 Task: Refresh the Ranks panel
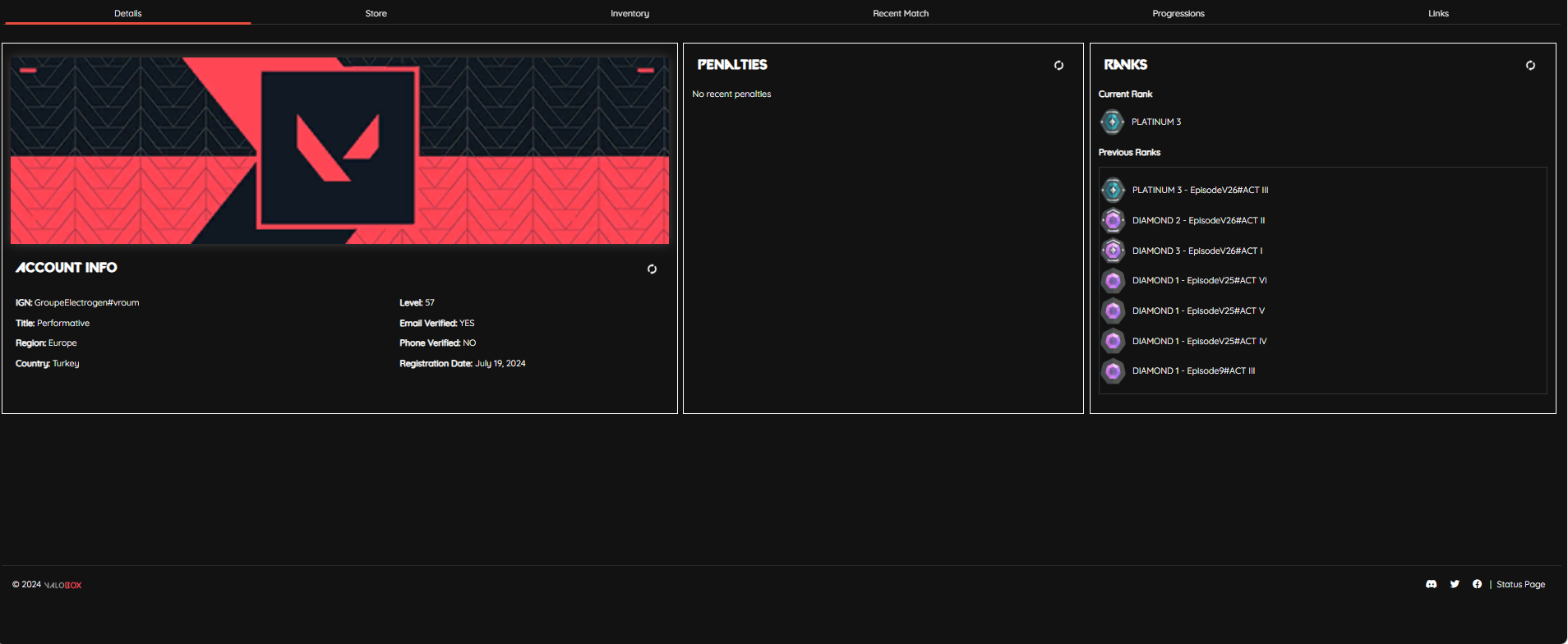[x=1530, y=65]
